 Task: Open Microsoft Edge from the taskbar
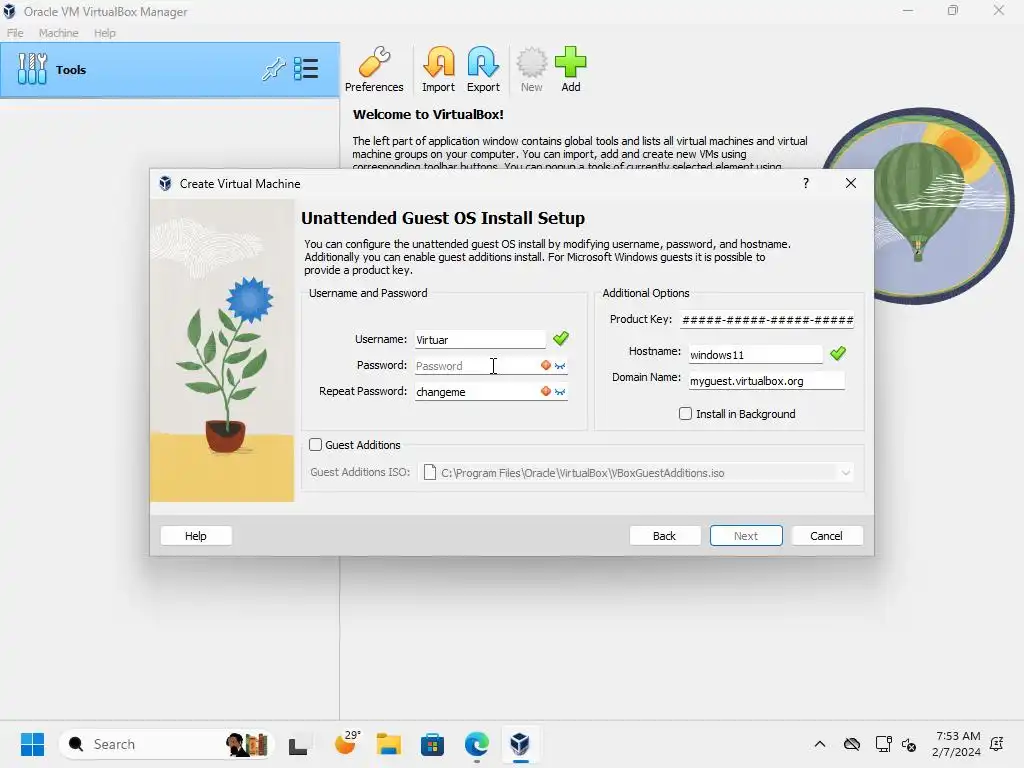click(477, 744)
